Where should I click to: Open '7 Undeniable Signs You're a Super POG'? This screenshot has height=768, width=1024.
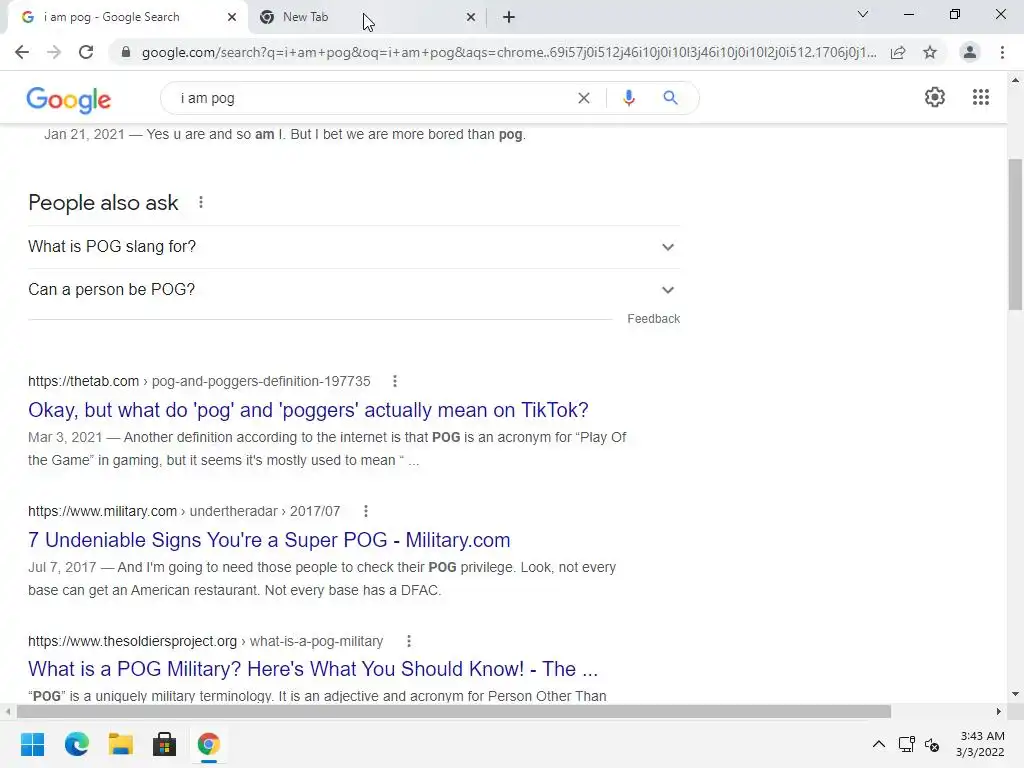tap(269, 540)
